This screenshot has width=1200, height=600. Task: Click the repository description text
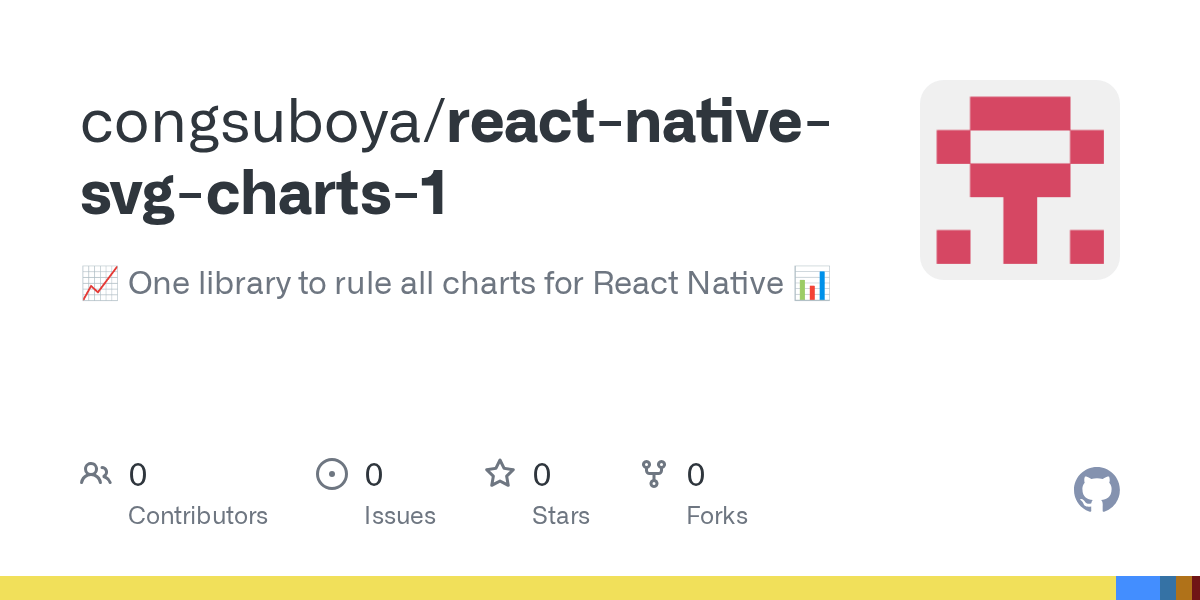coord(456,284)
